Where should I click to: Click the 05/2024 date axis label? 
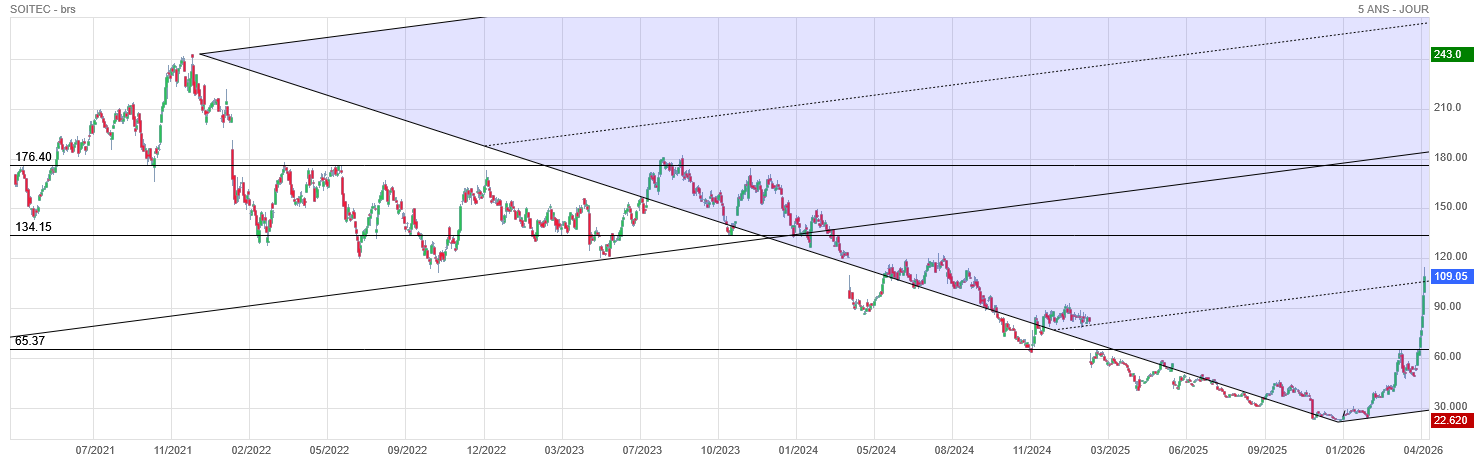[x=874, y=450]
